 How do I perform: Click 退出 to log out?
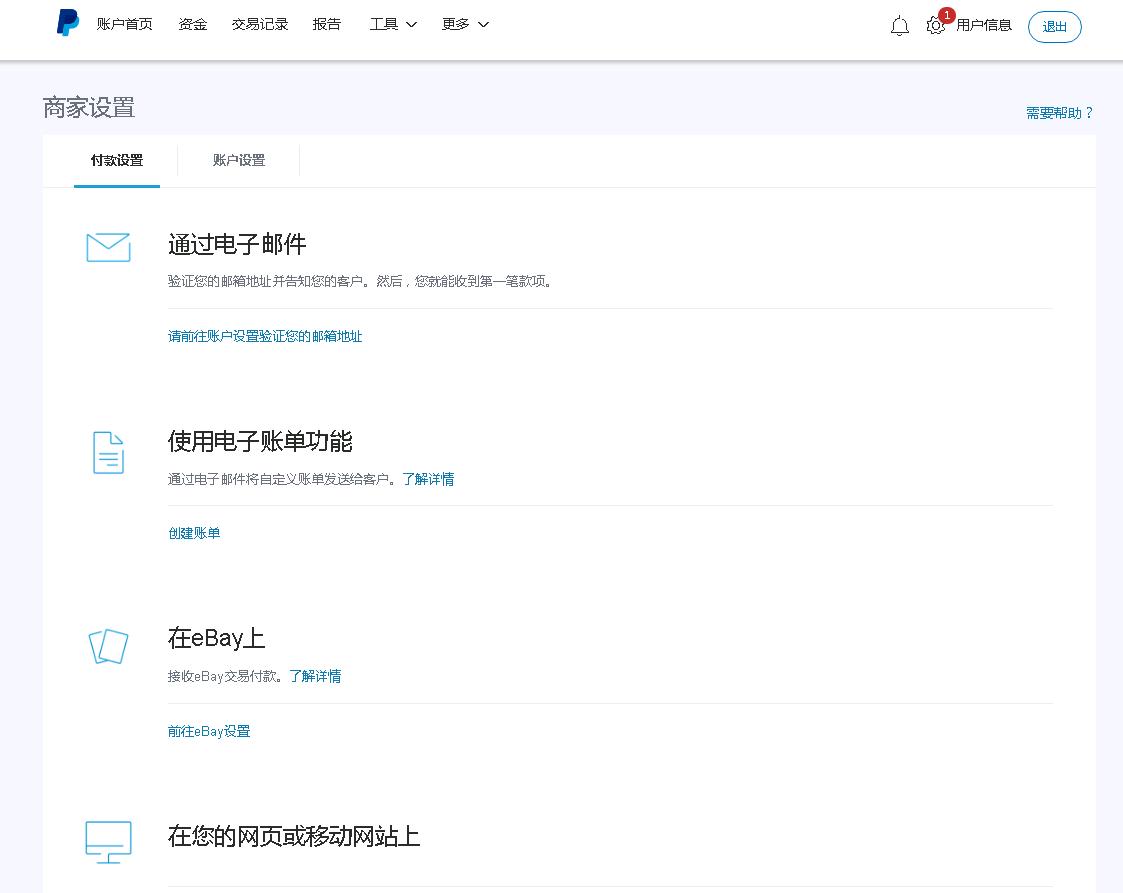pyautogui.click(x=1054, y=27)
